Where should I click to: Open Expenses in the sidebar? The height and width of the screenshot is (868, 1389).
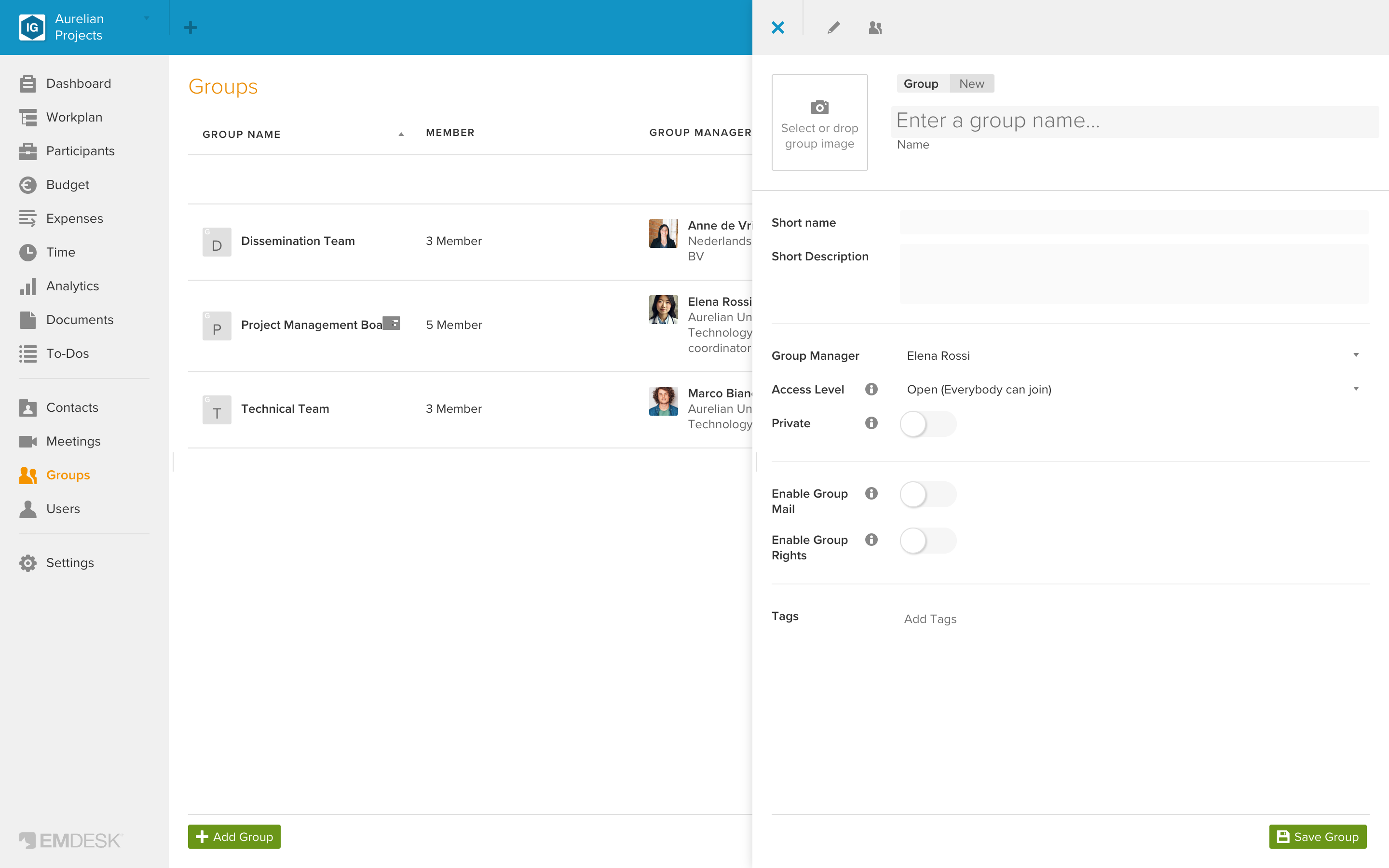tap(61, 219)
